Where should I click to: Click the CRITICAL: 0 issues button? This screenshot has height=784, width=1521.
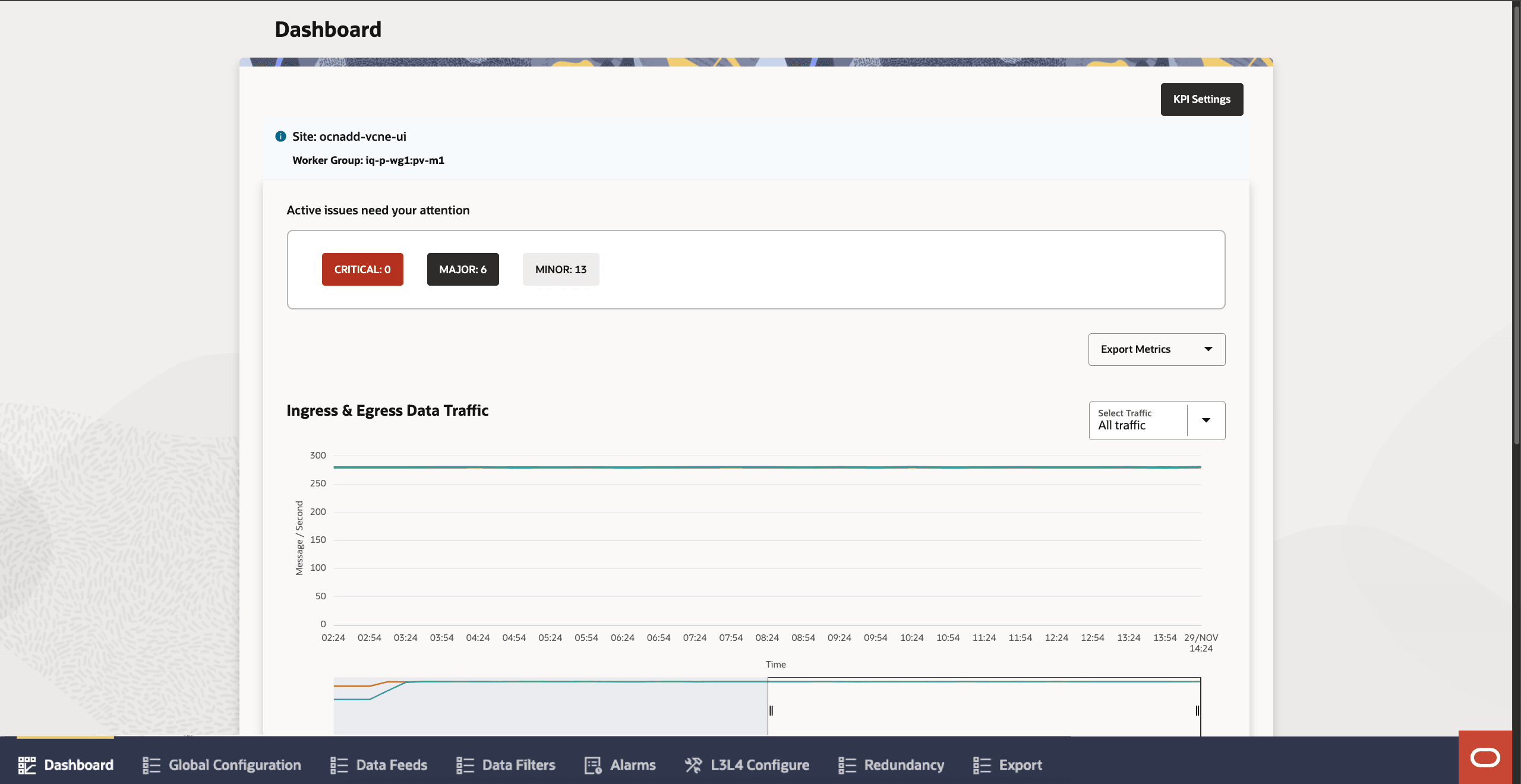coord(362,270)
